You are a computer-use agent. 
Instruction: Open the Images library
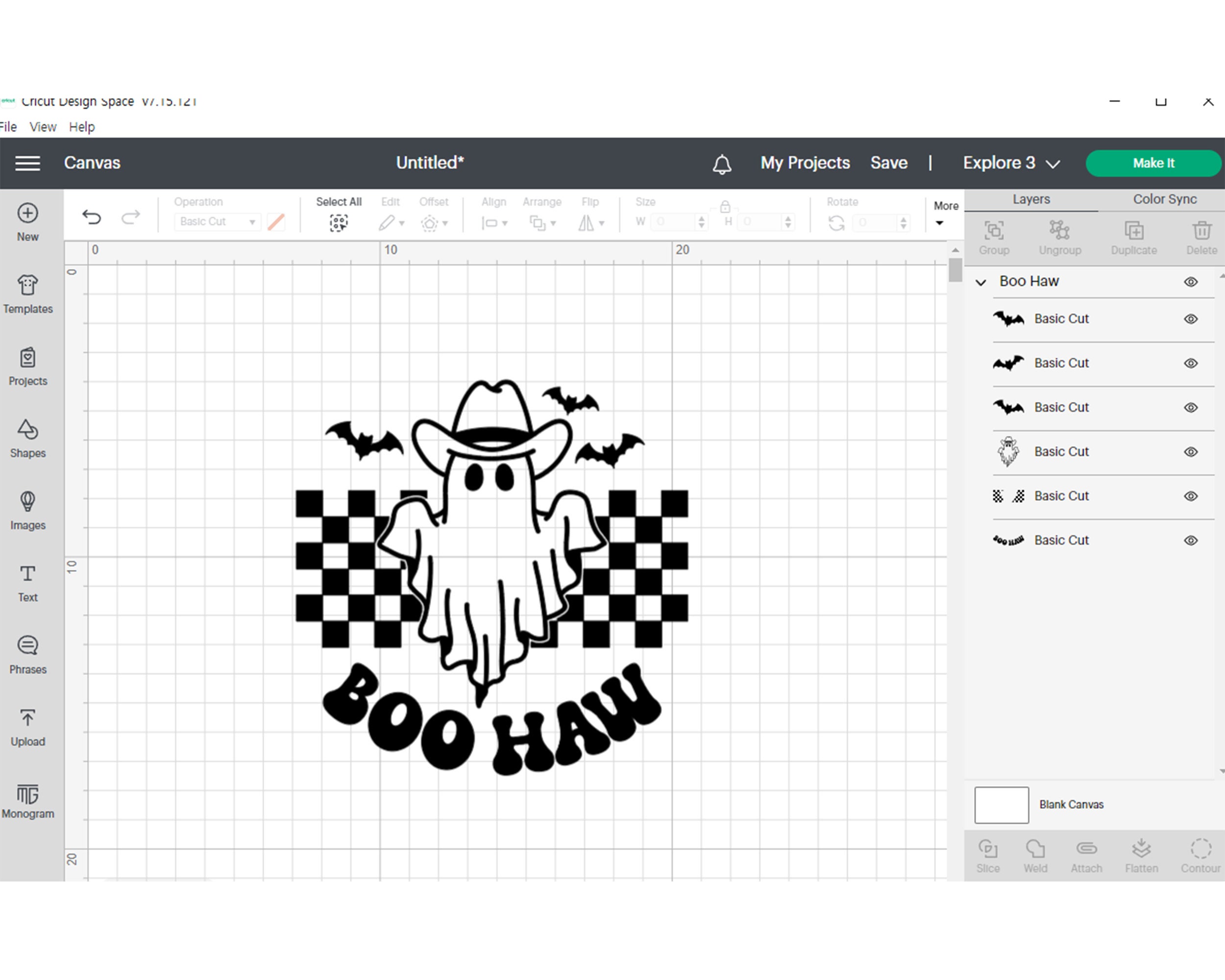click(x=27, y=509)
